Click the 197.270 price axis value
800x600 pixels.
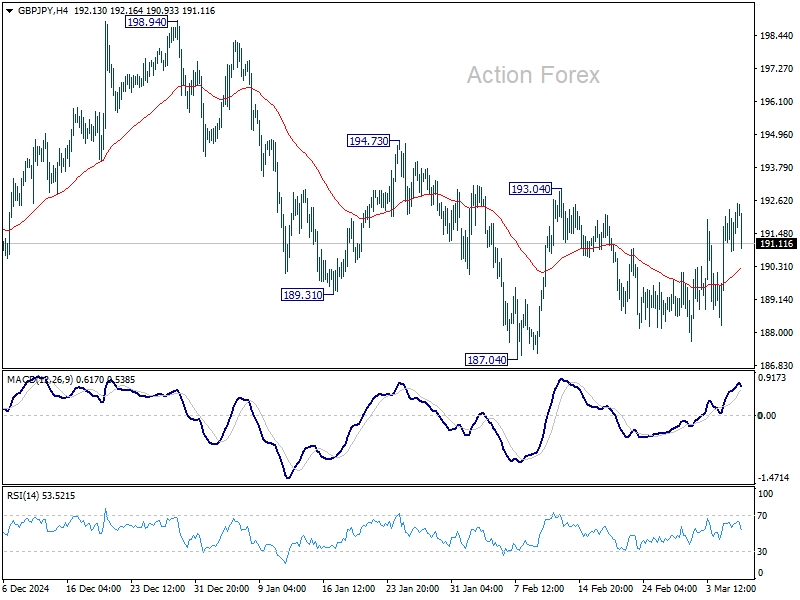777,68
